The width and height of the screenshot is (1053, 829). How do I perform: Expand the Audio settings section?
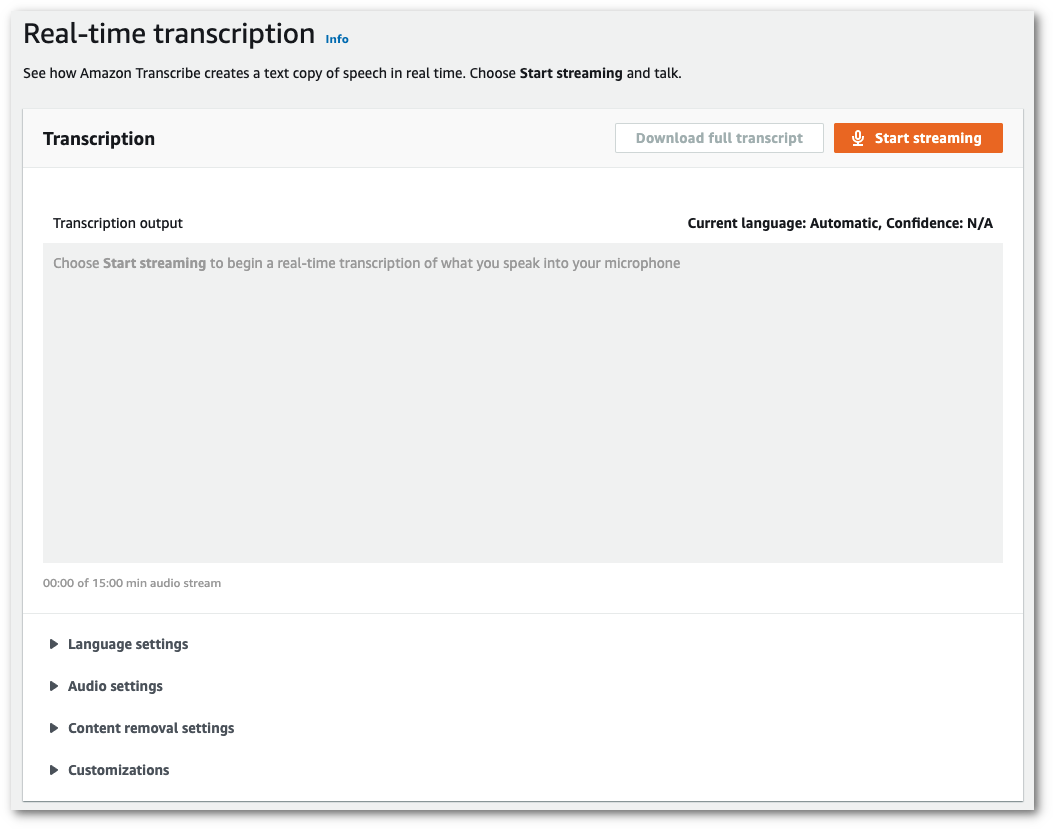click(x=115, y=686)
